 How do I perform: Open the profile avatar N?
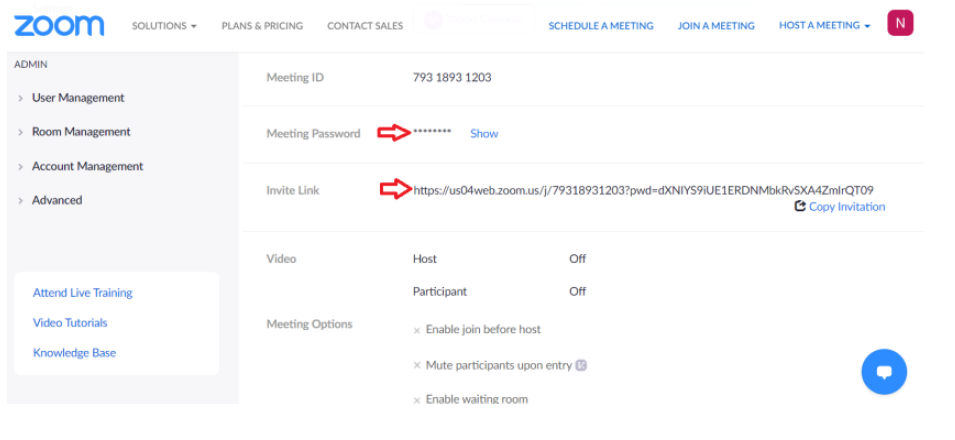coord(900,23)
